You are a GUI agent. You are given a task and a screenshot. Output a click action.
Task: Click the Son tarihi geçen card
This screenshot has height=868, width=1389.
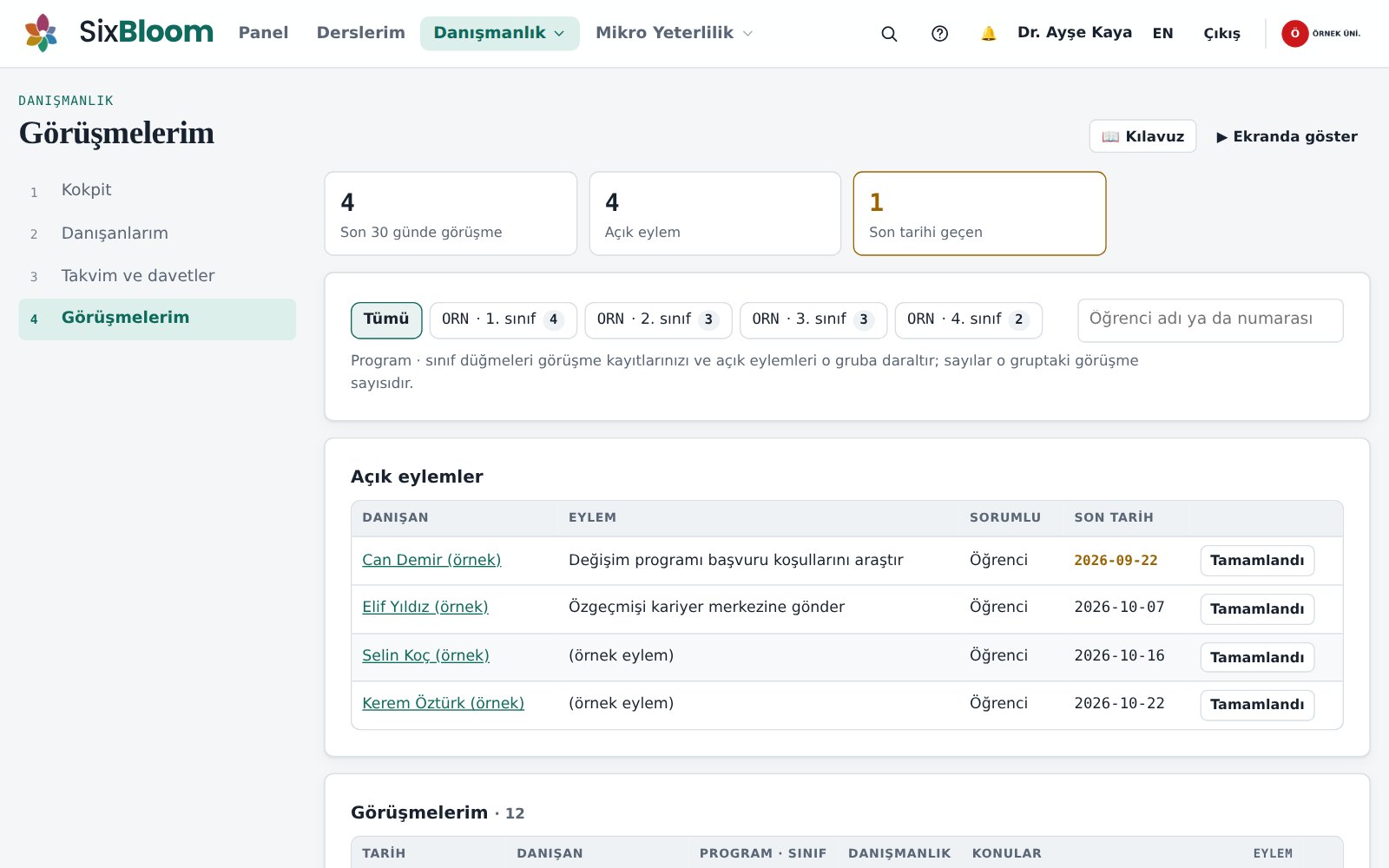(979, 214)
